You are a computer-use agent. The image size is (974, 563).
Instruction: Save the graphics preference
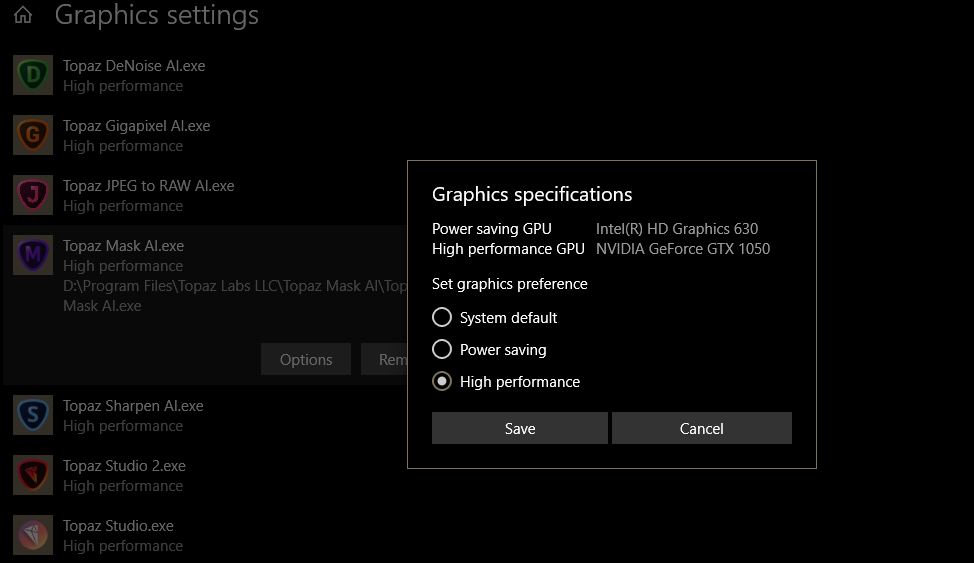point(520,428)
